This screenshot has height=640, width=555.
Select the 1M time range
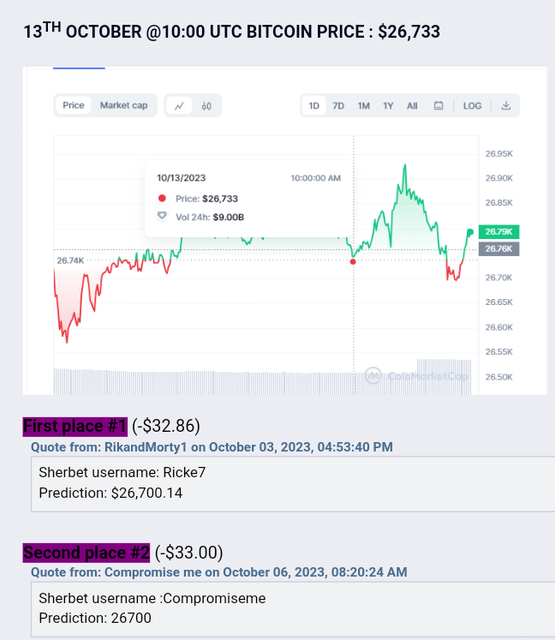(364, 106)
